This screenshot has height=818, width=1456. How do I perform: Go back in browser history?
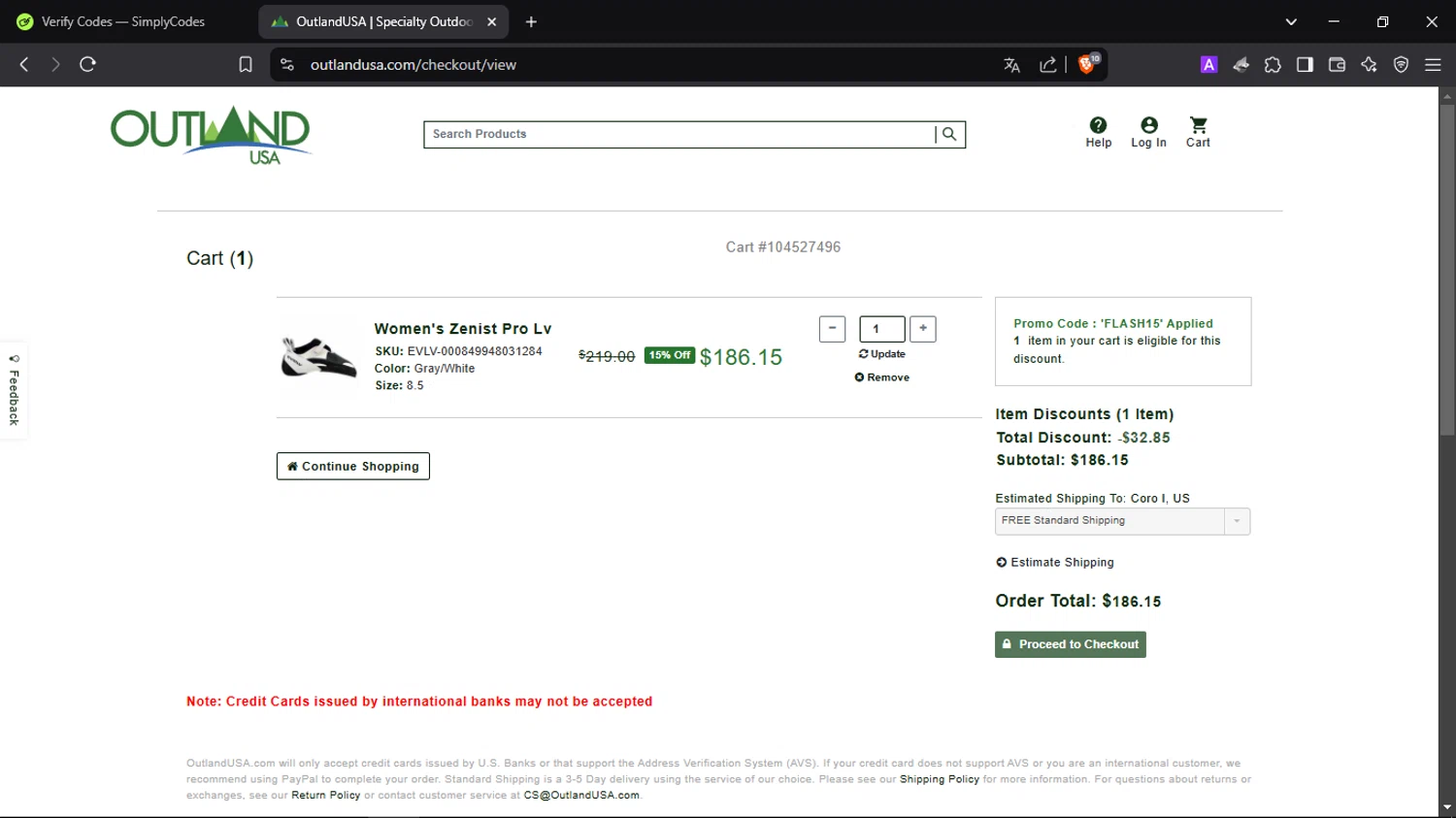(x=24, y=64)
